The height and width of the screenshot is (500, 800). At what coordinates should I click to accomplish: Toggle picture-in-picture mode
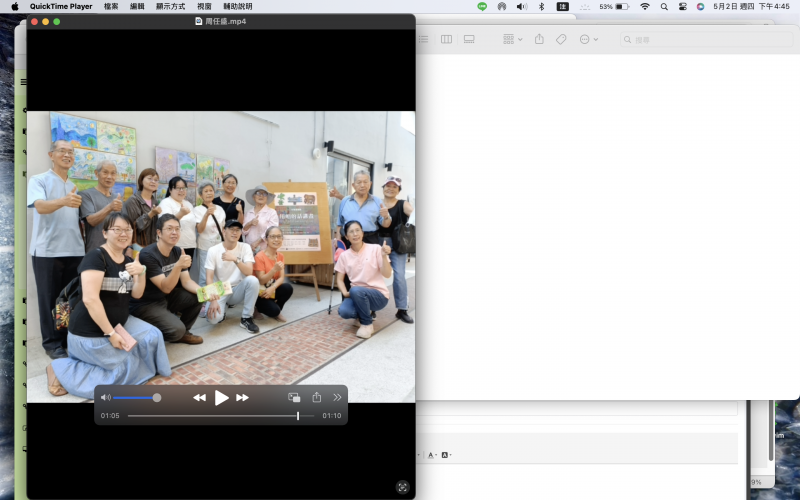click(x=294, y=397)
